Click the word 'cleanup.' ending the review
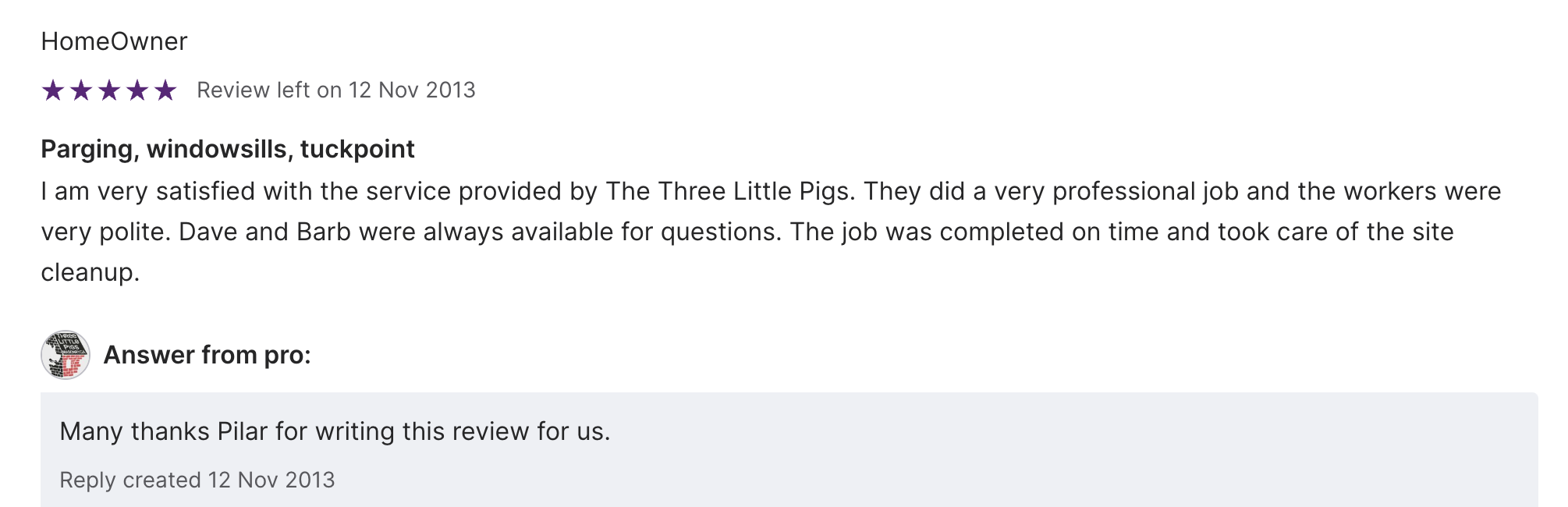The height and width of the screenshot is (507, 1568). pos(90,272)
